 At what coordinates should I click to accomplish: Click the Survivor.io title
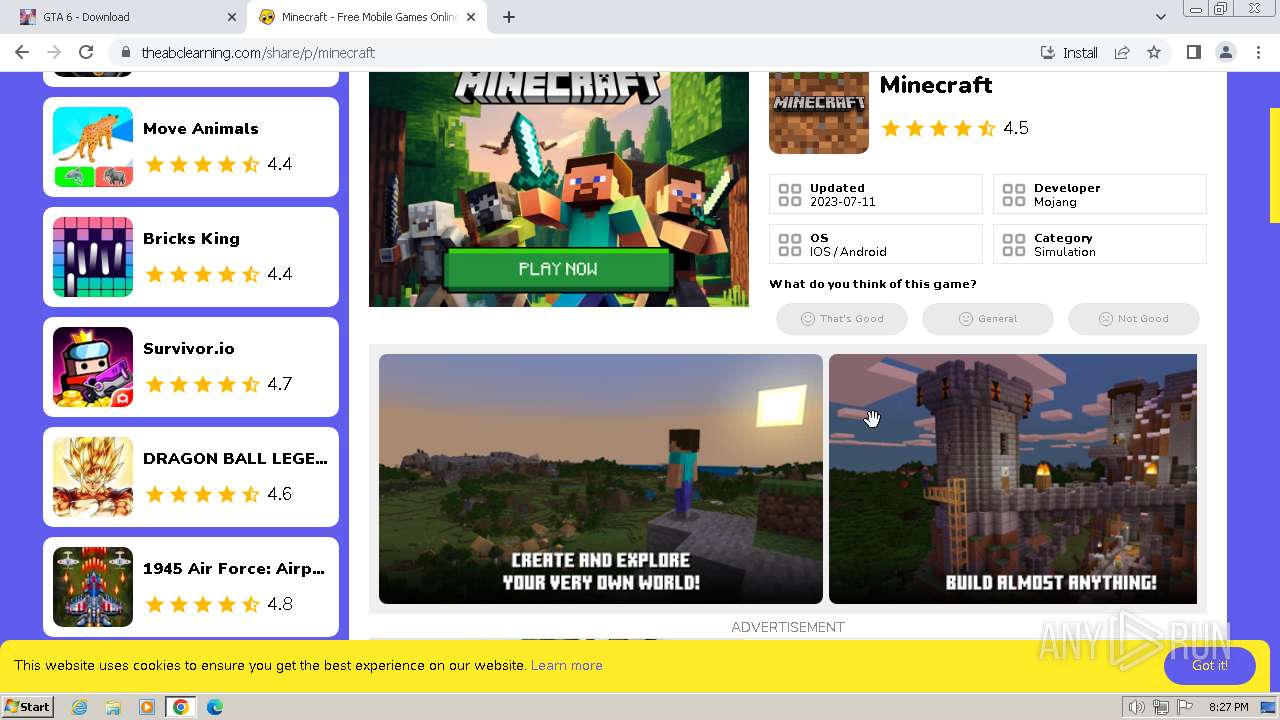[x=188, y=348]
